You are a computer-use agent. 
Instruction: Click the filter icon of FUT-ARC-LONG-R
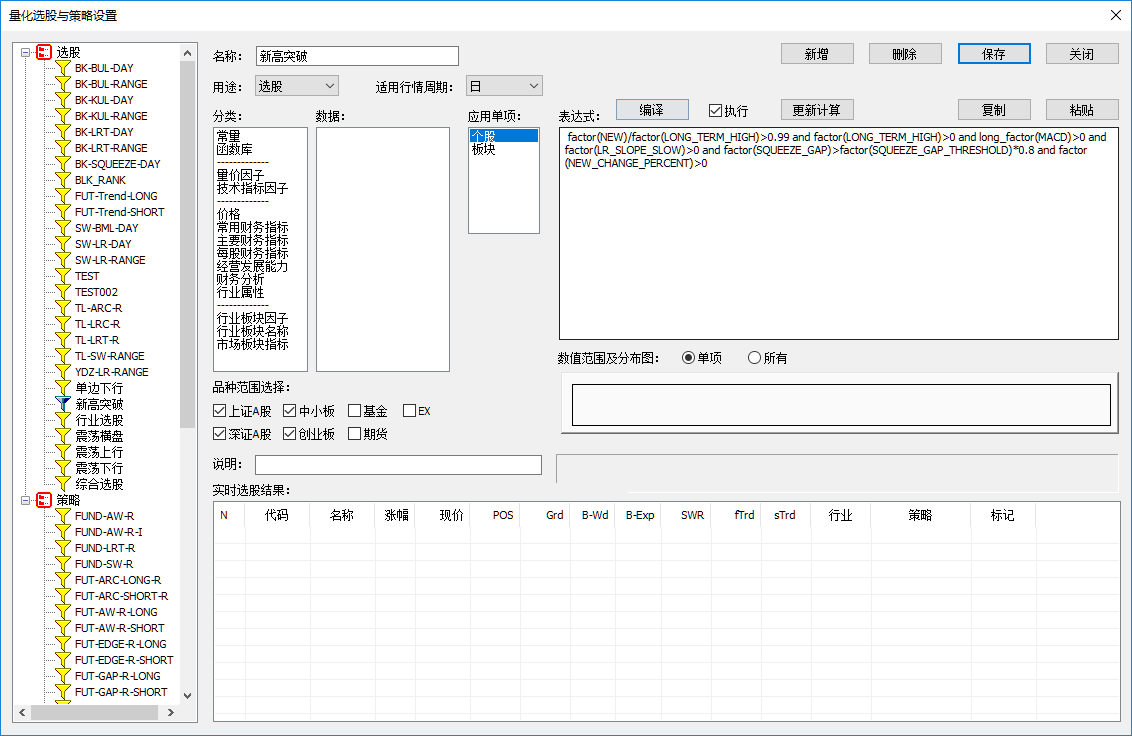[x=63, y=580]
